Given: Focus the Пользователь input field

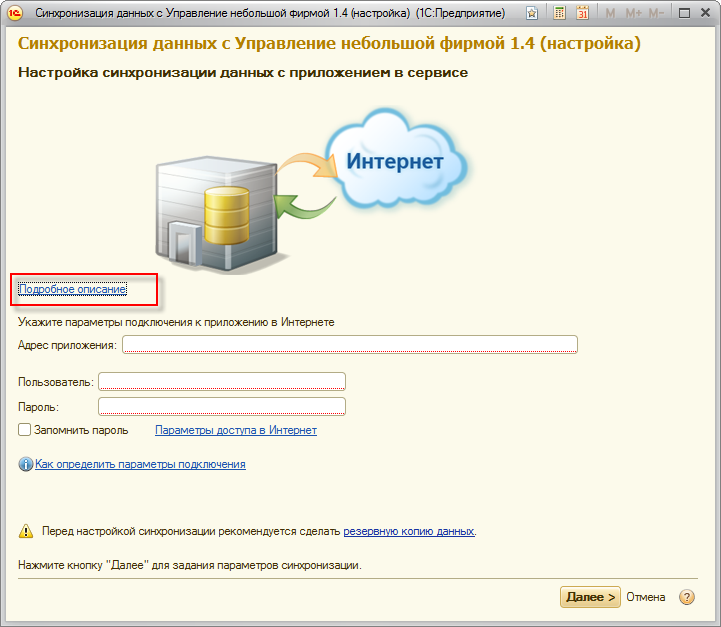Looking at the screenshot, I should tap(222, 382).
